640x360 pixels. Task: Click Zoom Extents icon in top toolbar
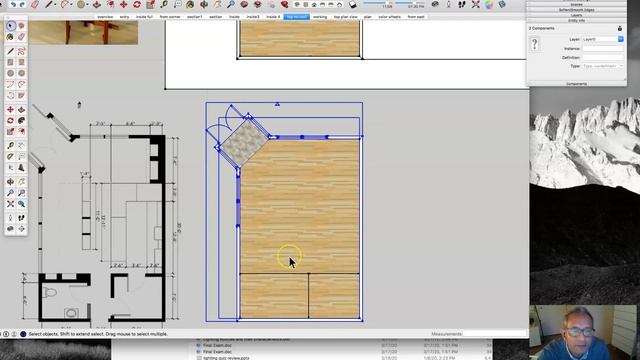pos(476,4)
